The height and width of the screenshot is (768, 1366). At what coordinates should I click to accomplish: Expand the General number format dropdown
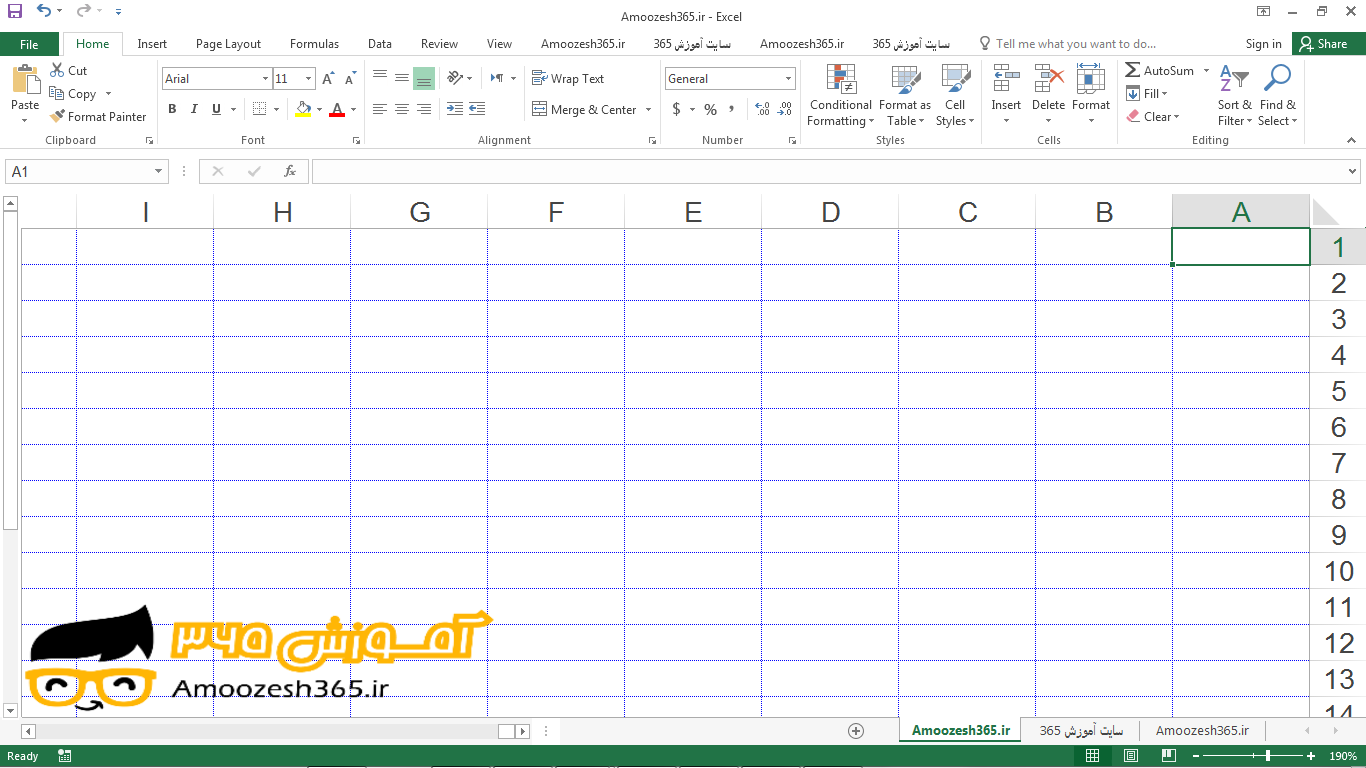788,79
